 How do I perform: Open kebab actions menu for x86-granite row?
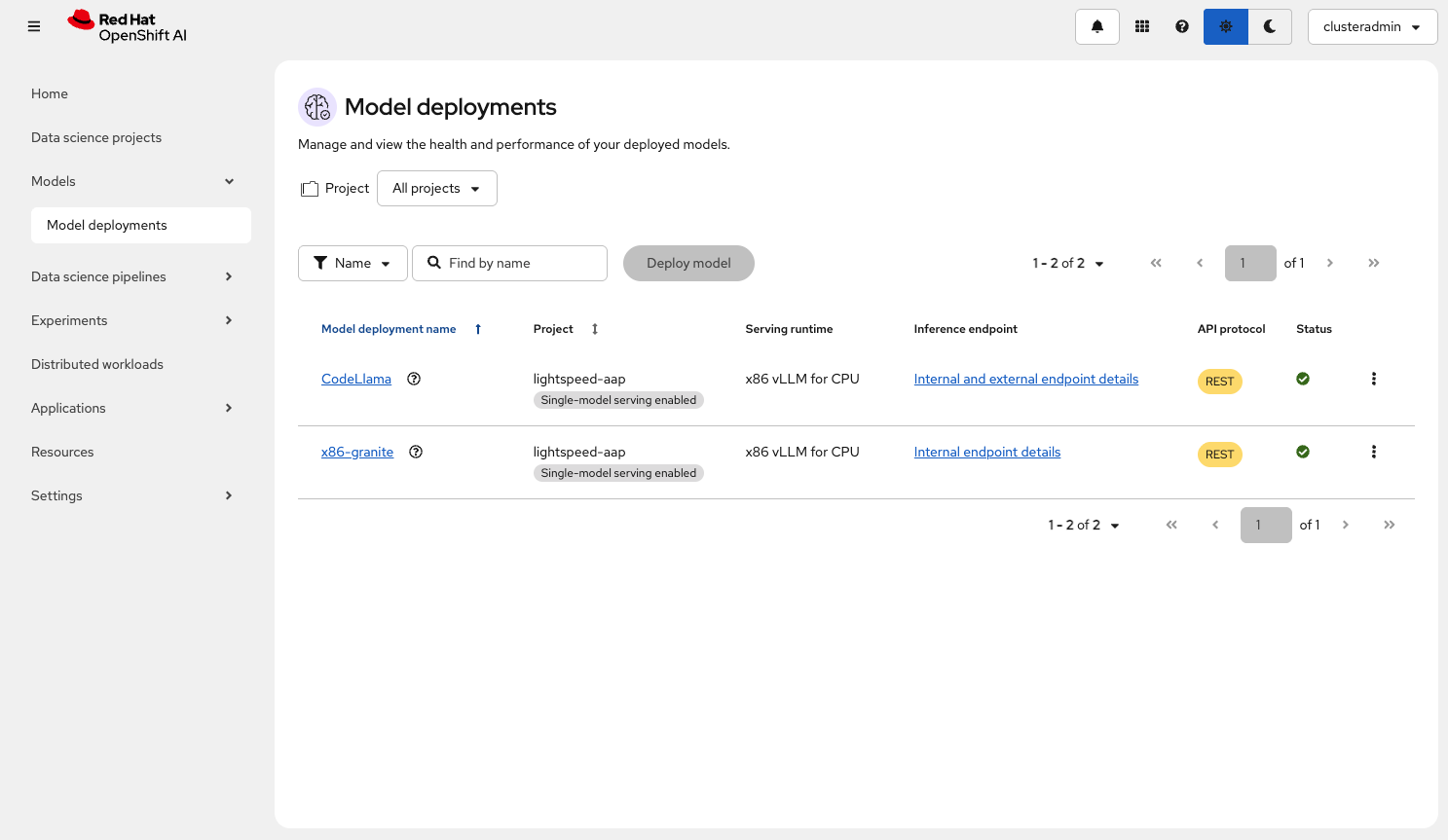click(1373, 452)
